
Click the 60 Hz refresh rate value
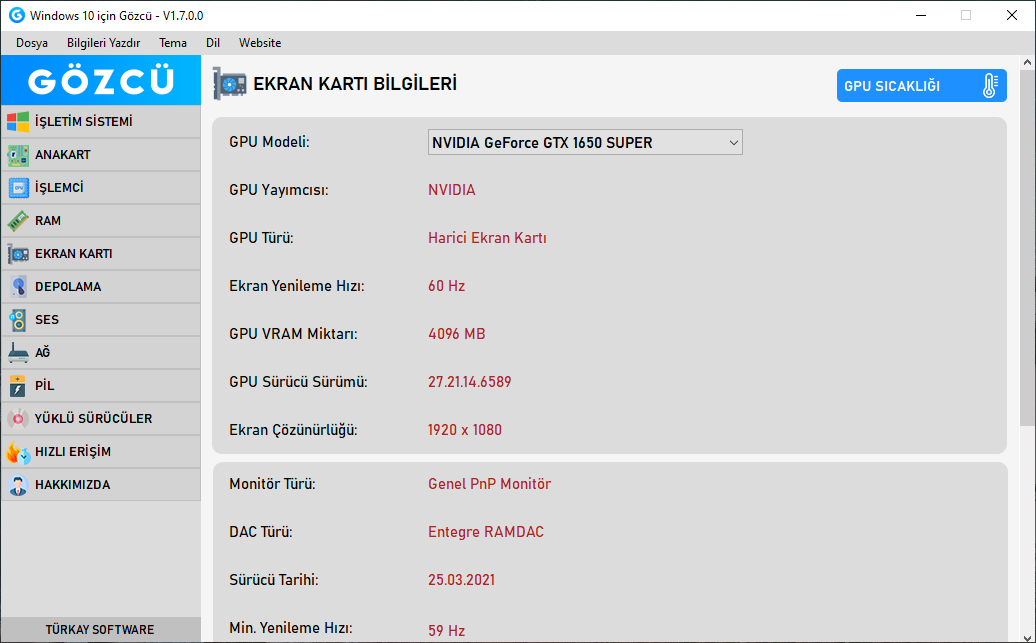447,286
